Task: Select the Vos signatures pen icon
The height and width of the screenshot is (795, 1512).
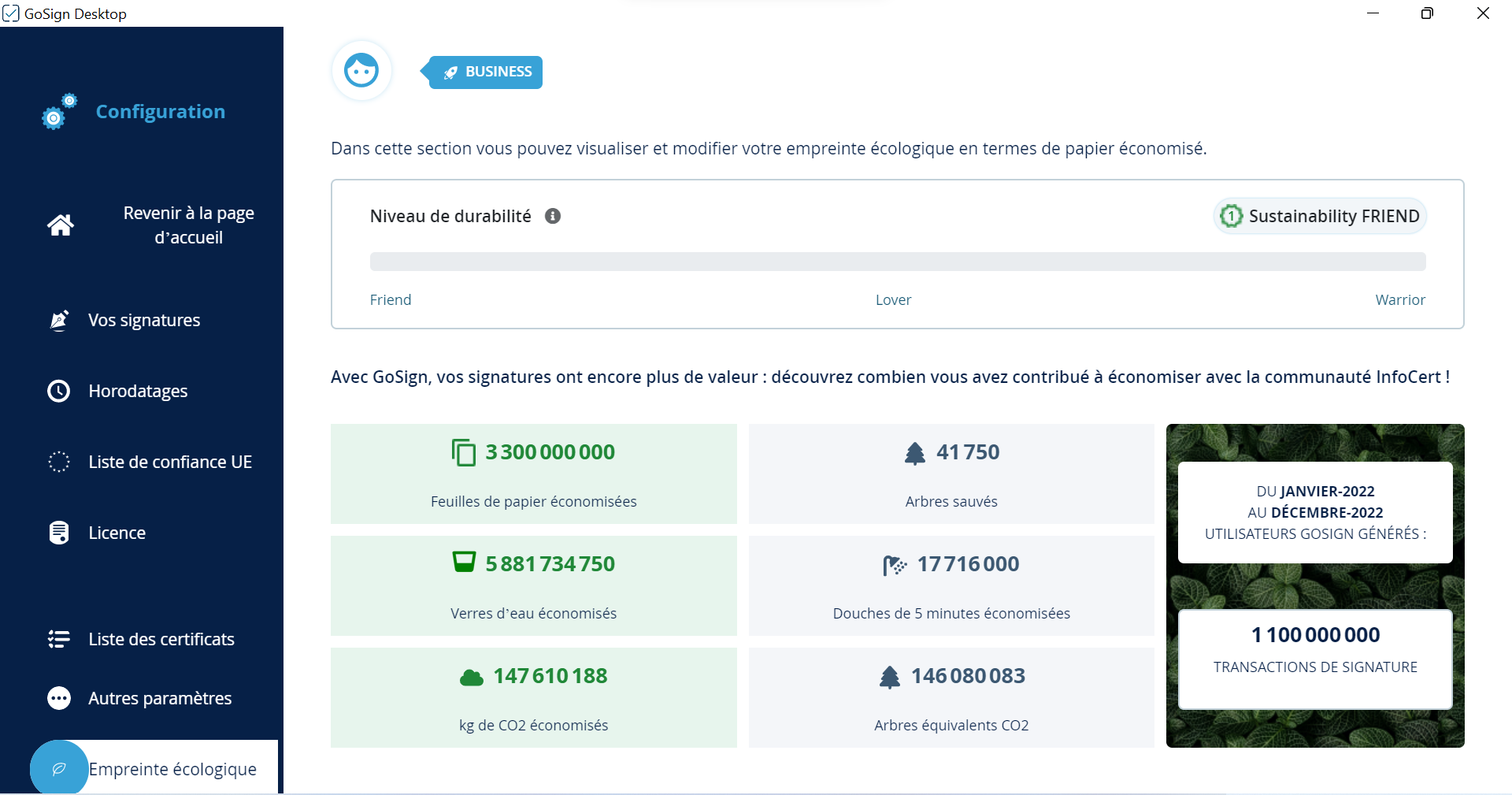Action: coord(58,320)
